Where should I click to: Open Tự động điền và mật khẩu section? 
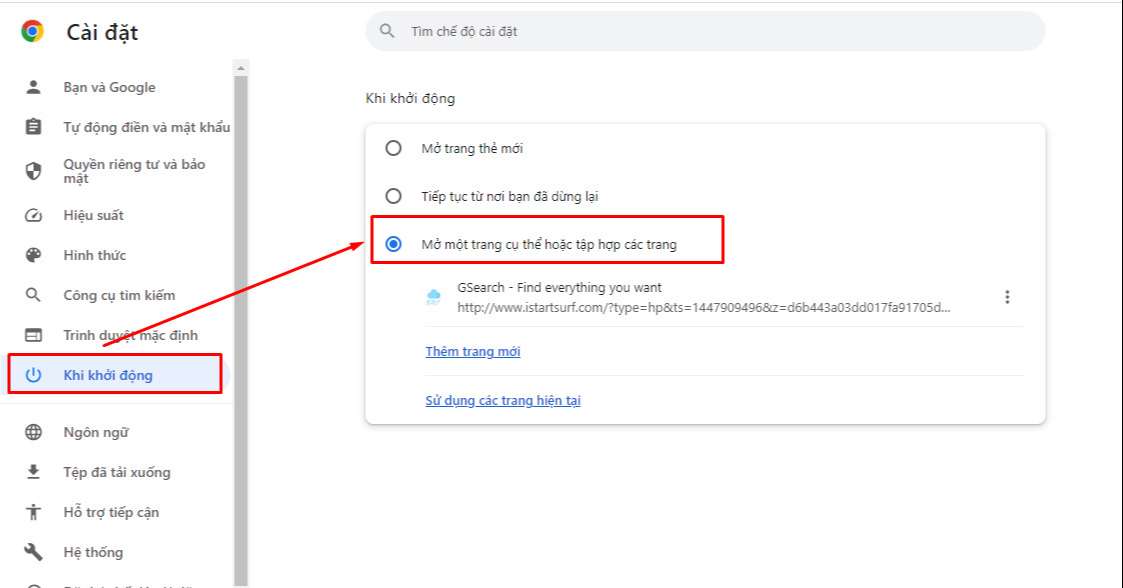(146, 127)
